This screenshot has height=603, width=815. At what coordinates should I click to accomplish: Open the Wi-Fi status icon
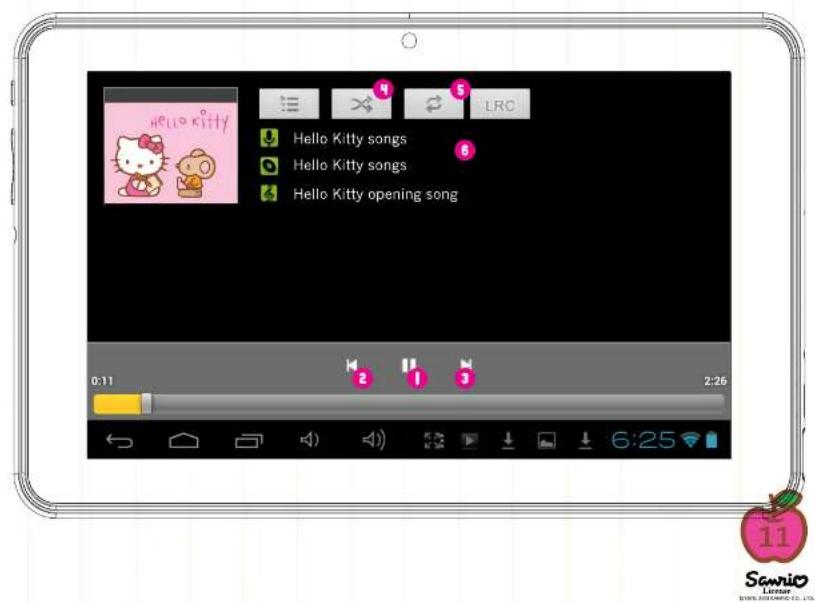(690, 441)
